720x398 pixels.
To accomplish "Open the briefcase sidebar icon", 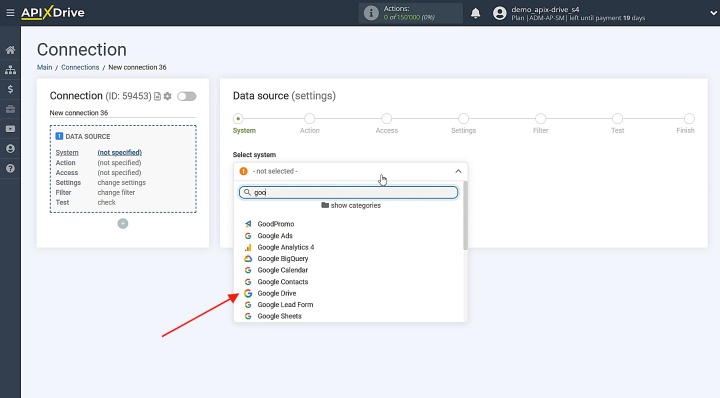I will 10,109.
